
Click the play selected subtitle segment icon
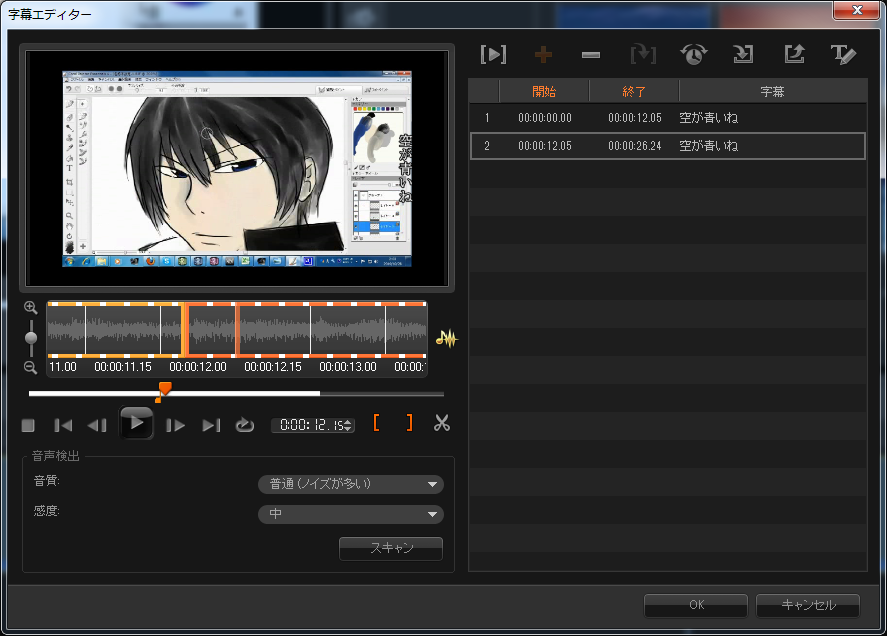[x=493, y=54]
